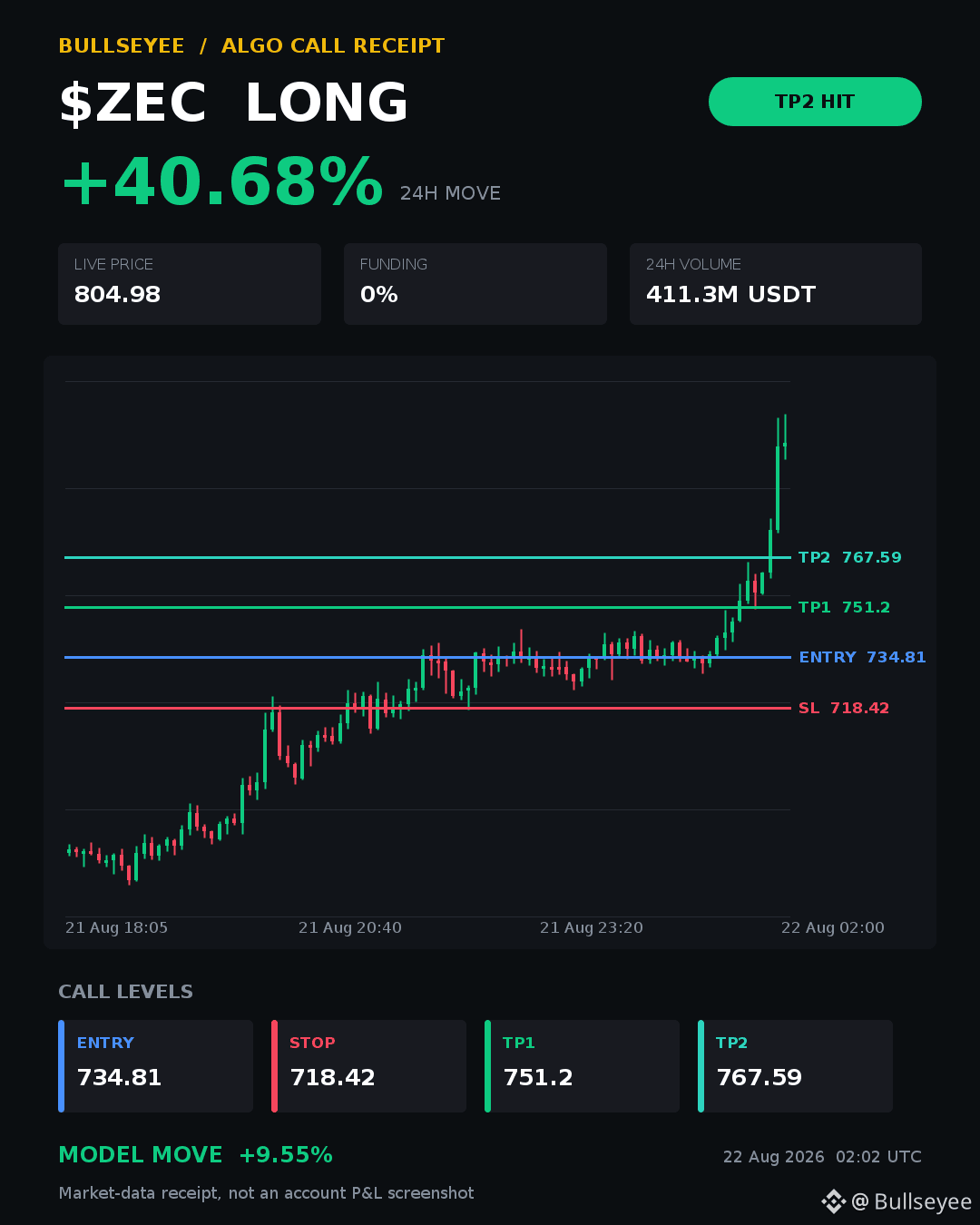The image size is (980, 1225).
Task: Click the BULLSEYEE header label
Action: (122, 46)
